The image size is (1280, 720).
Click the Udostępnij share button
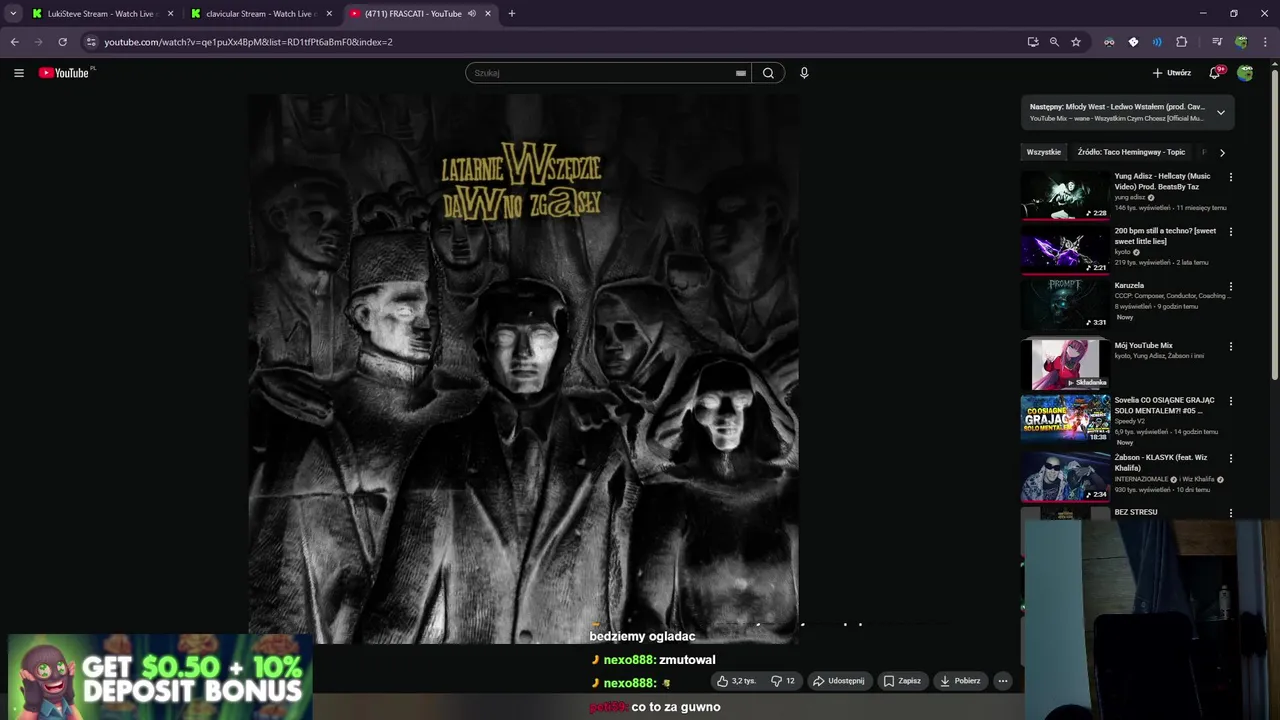tap(838, 681)
